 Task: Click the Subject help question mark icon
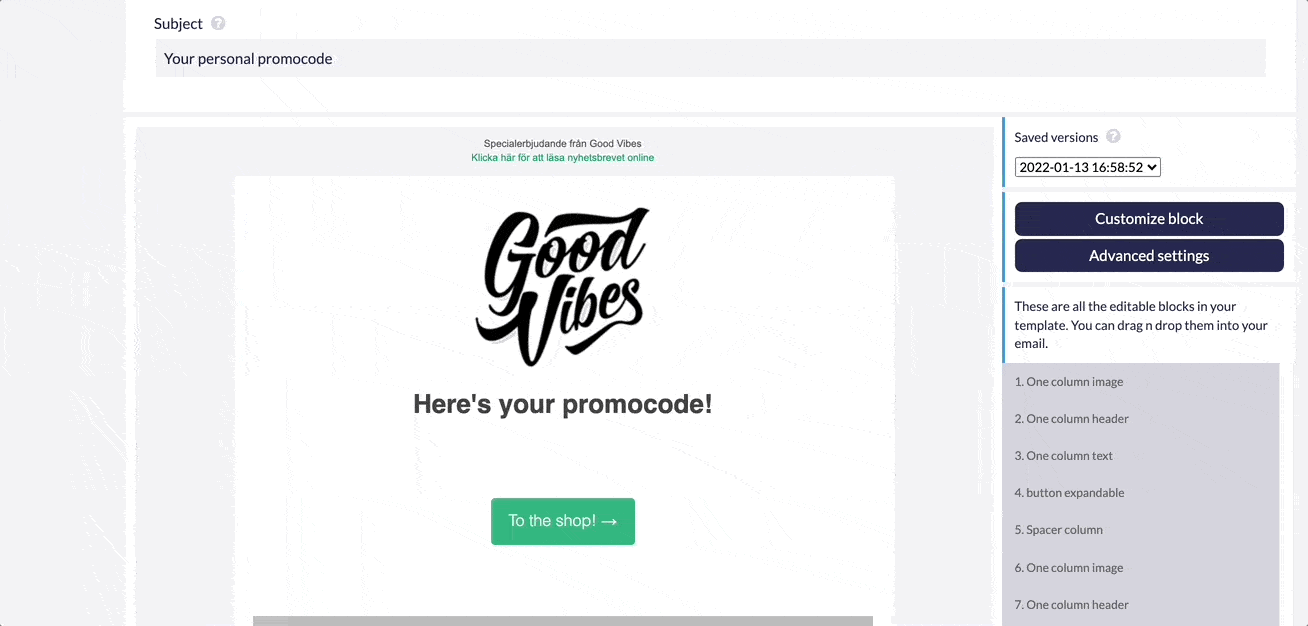point(218,23)
